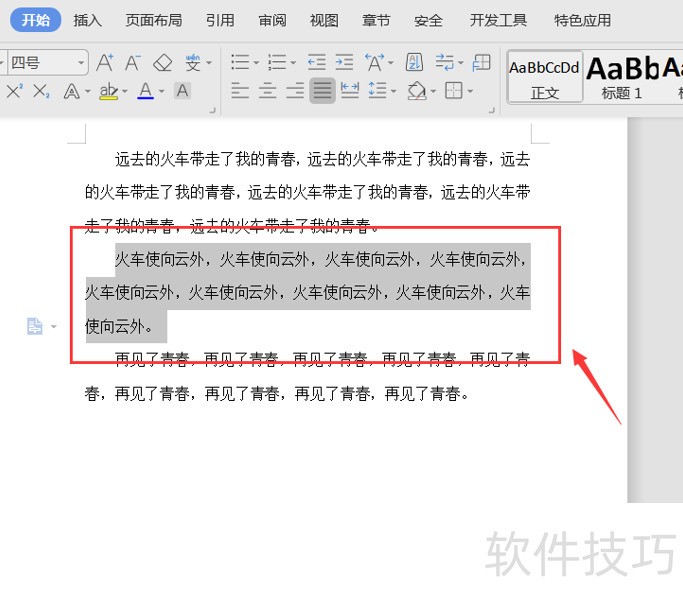Align the paragraph to the left

(x=240, y=91)
